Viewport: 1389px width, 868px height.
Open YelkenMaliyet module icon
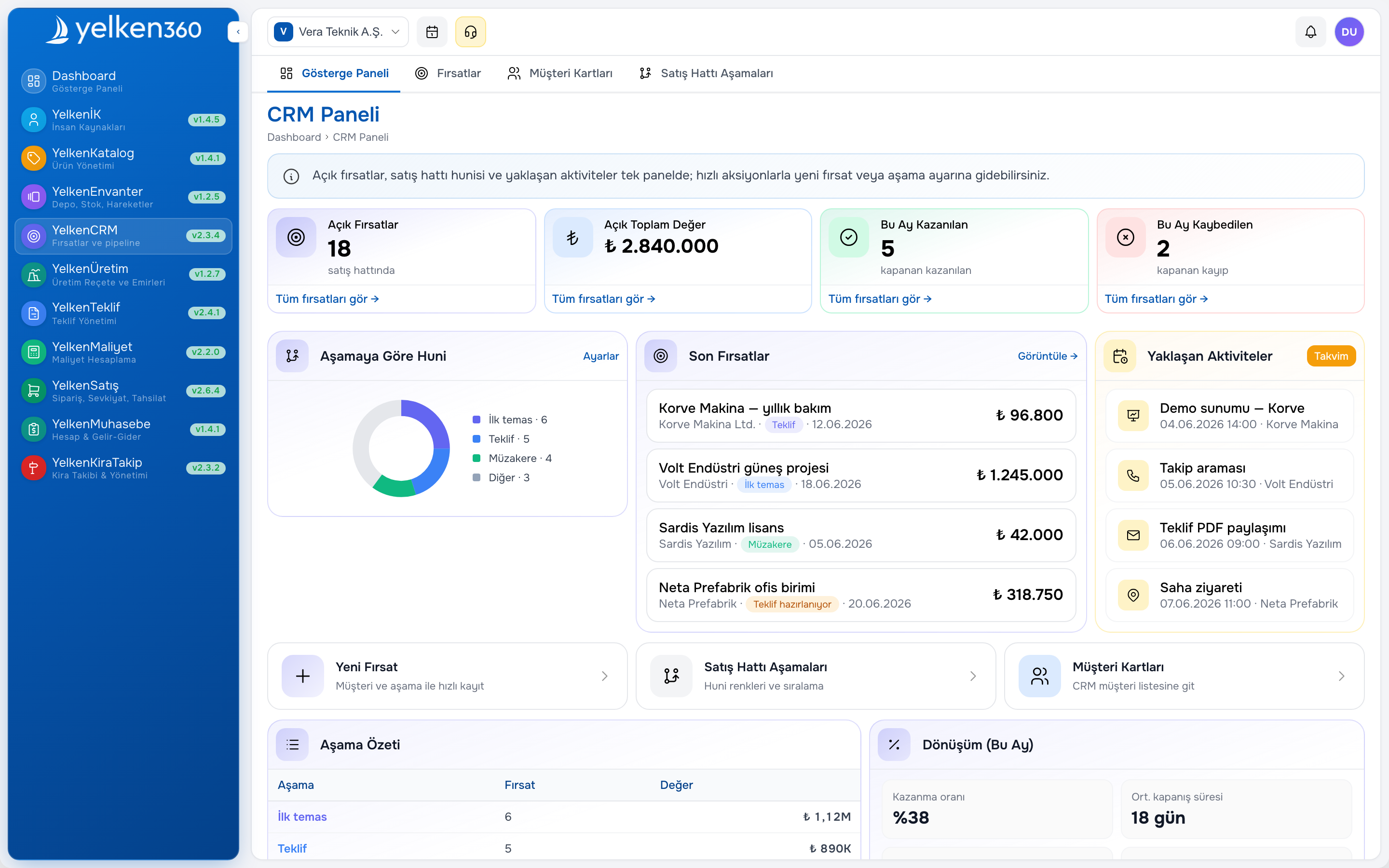pyautogui.click(x=33, y=352)
